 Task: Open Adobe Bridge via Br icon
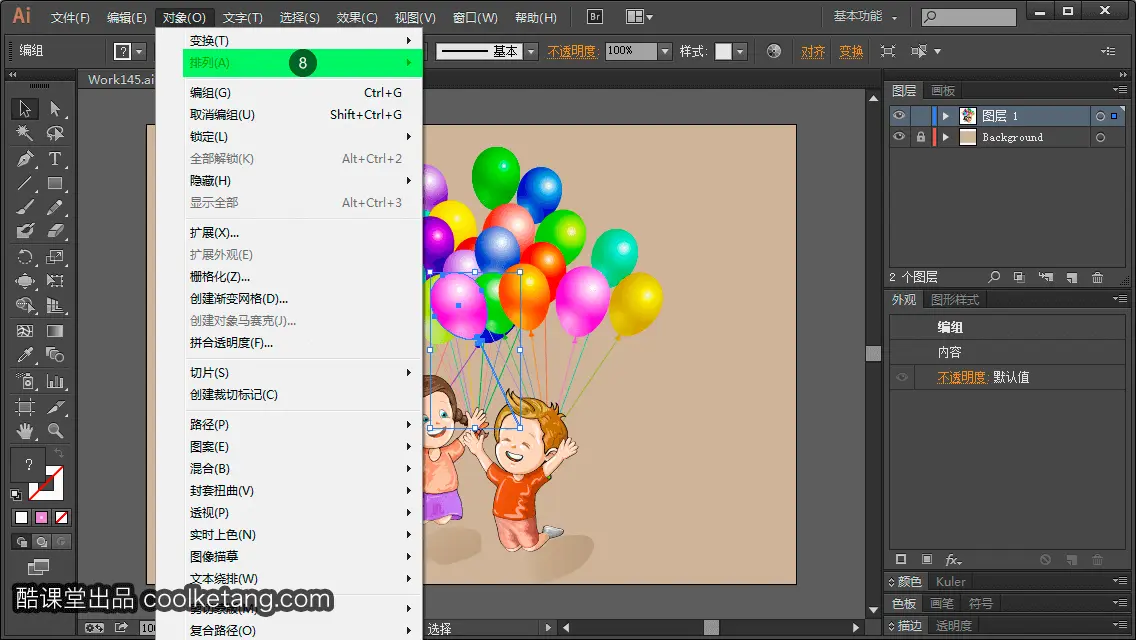[595, 16]
